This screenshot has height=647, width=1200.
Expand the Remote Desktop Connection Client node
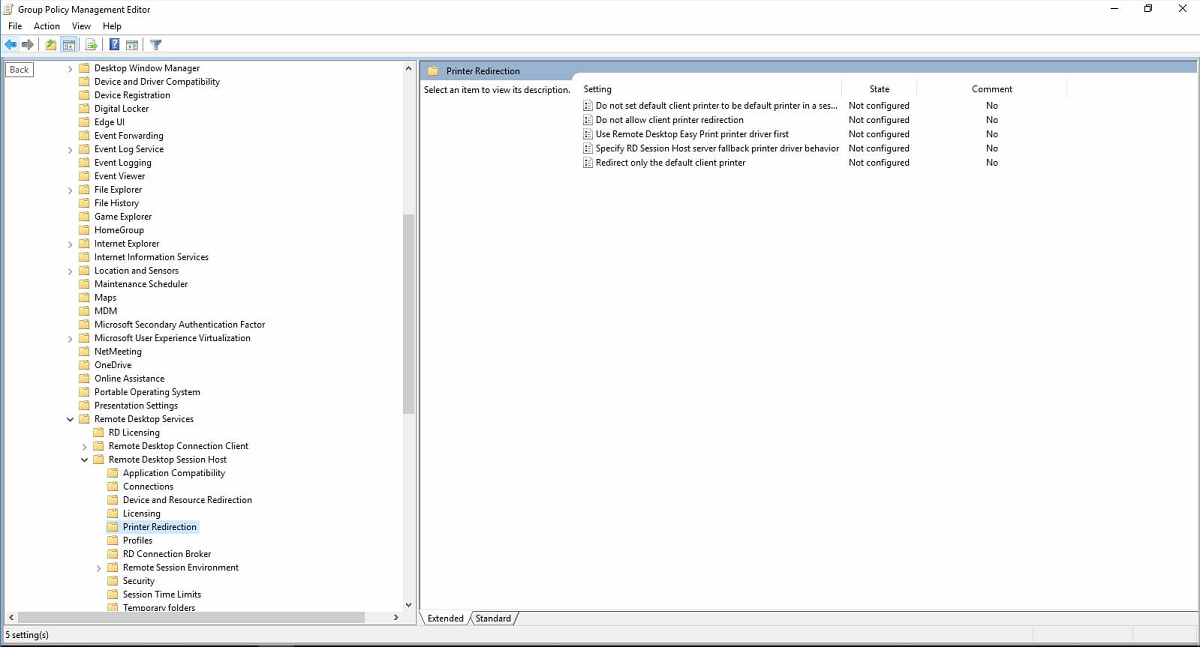point(84,446)
